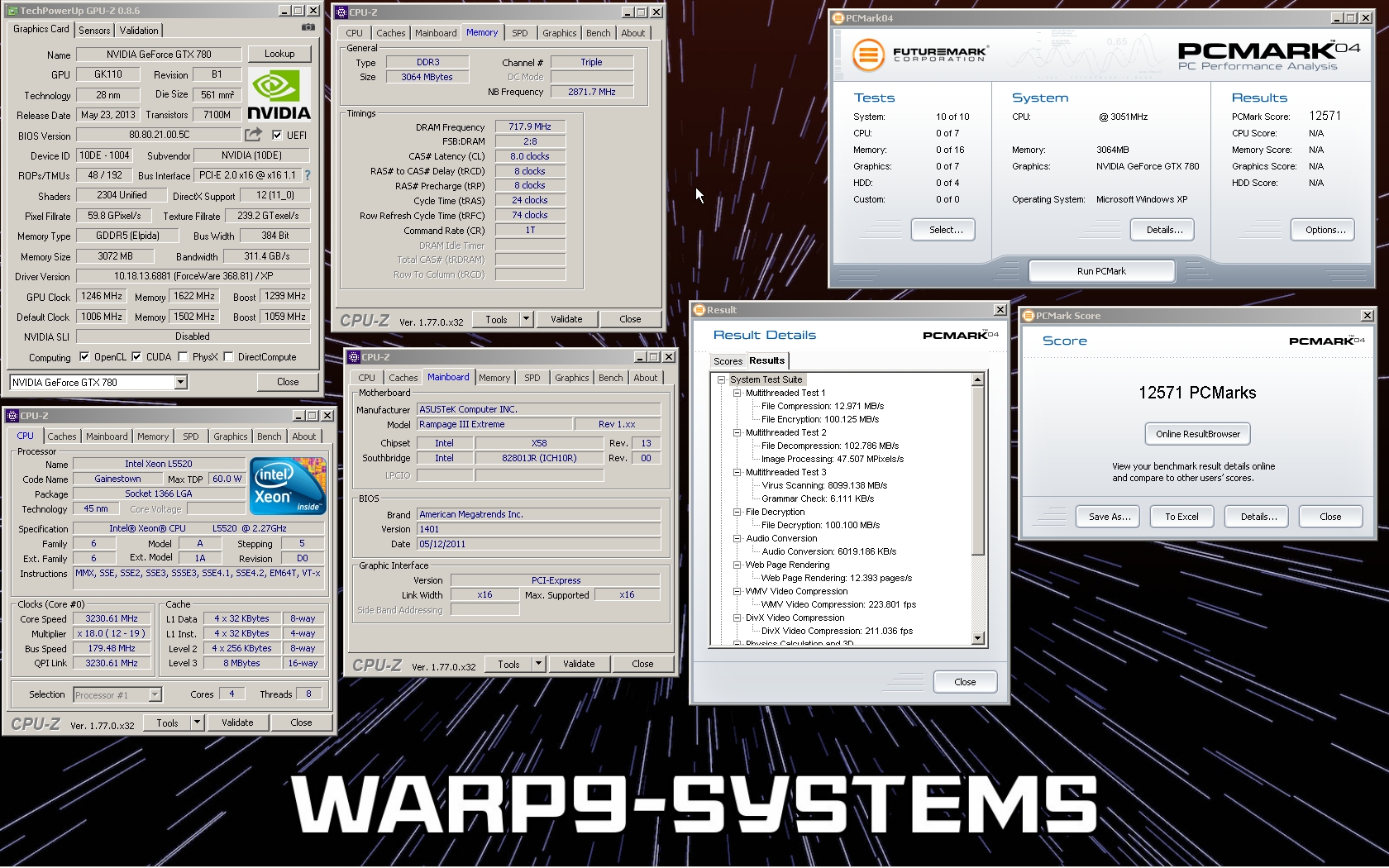Collapse the Audio Conversion tree node
The height and width of the screenshot is (868, 1389).
tap(737, 538)
